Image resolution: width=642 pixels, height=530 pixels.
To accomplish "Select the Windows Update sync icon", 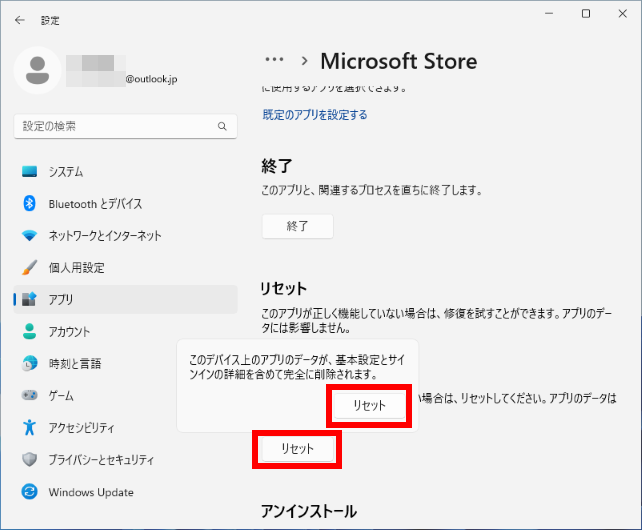I will 29,491.
